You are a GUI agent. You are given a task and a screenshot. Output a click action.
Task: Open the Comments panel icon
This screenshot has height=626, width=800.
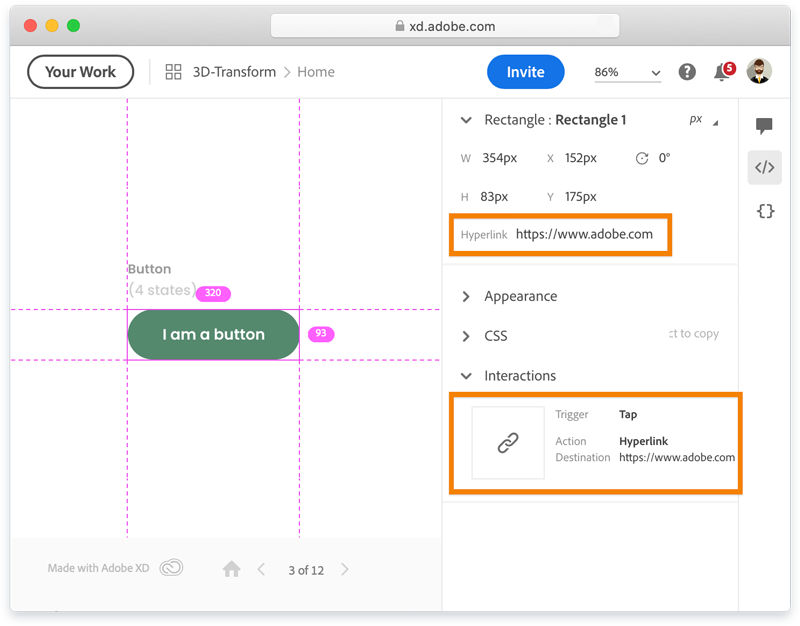[765, 126]
